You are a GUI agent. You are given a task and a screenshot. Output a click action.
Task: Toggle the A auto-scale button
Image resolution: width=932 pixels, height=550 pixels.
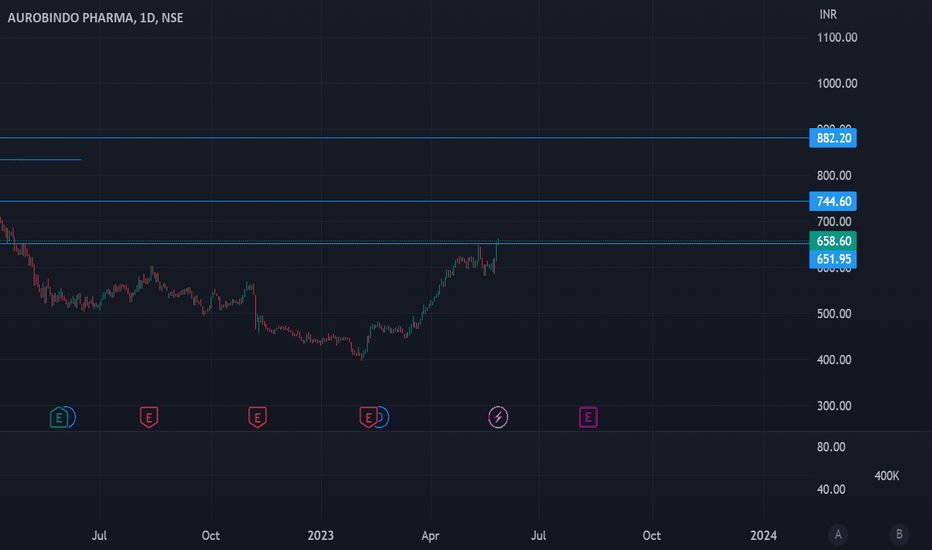(x=838, y=535)
